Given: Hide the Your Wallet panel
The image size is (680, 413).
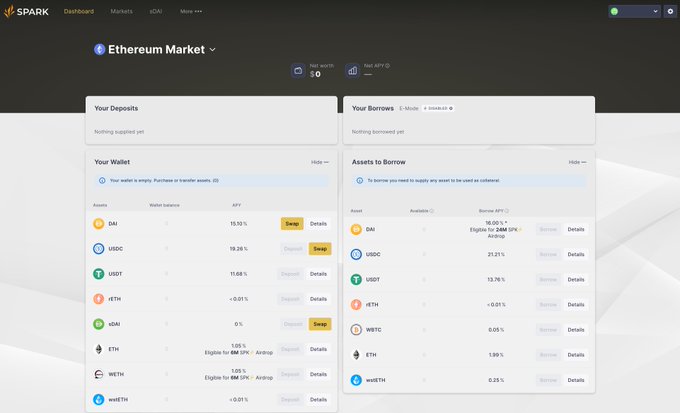Looking at the screenshot, I should [320, 162].
